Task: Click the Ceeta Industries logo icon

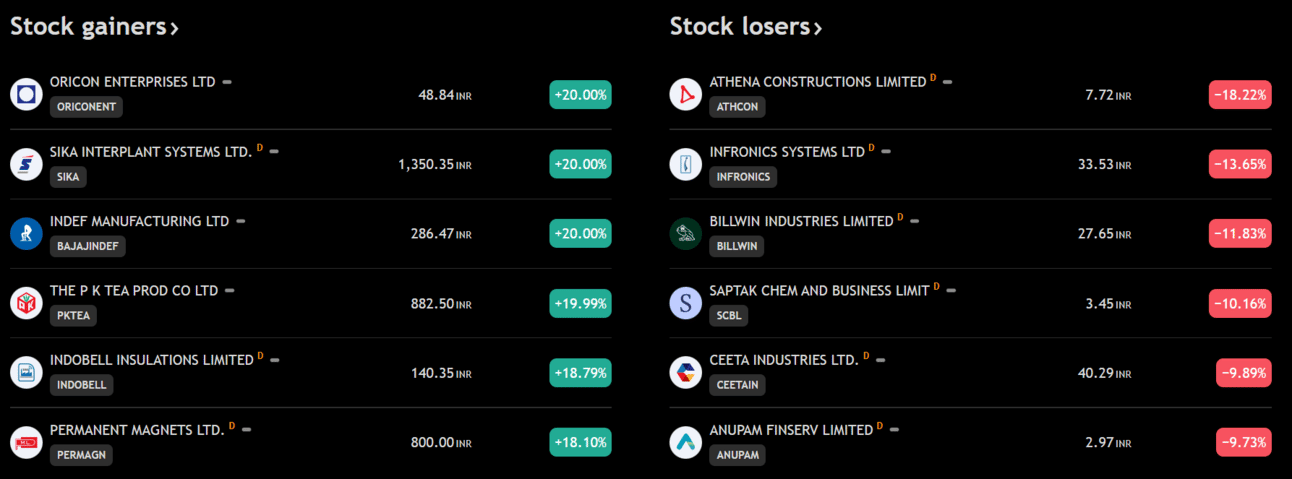Action: pos(686,372)
